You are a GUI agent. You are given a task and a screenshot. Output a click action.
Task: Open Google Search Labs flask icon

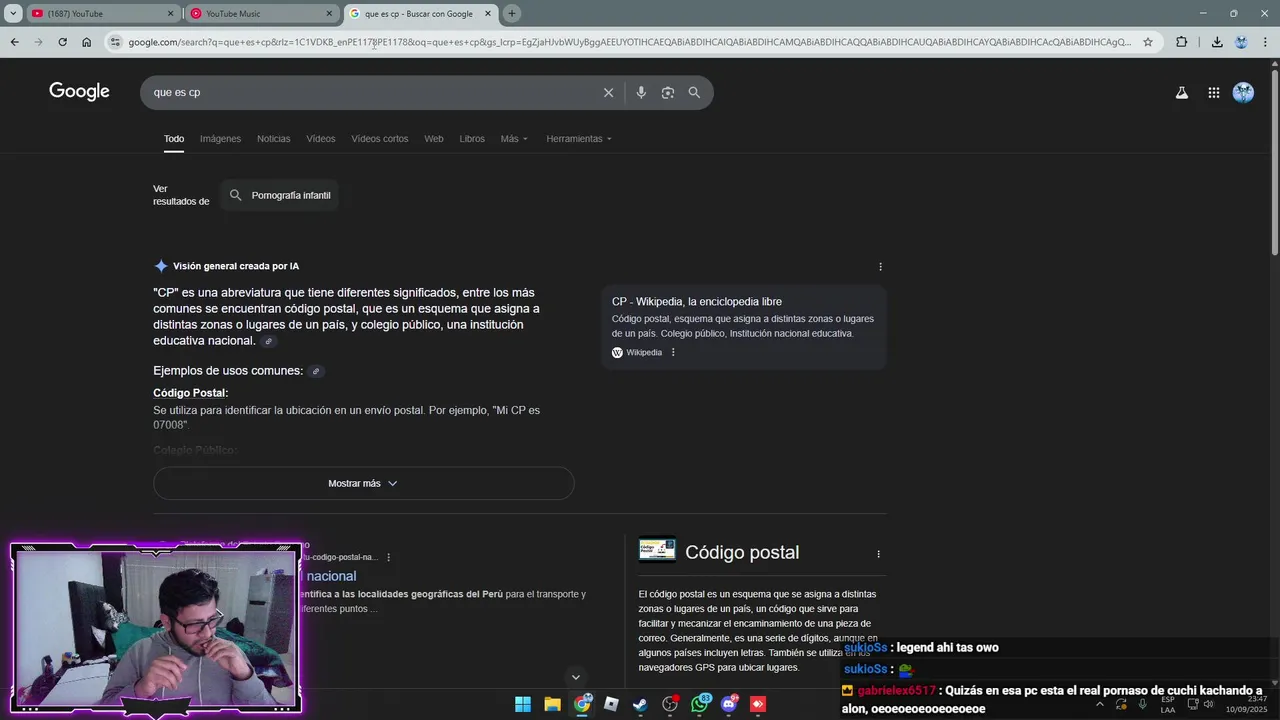tap(1182, 92)
